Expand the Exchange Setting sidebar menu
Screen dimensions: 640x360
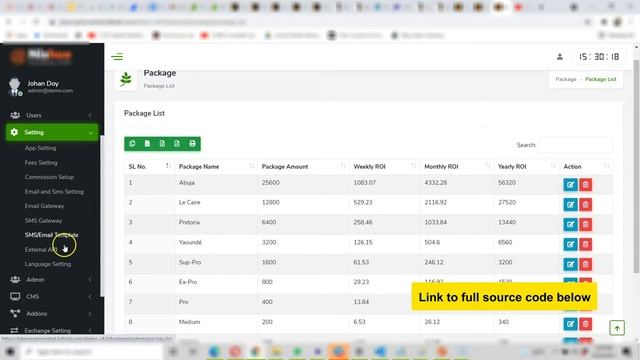pyautogui.click(x=52, y=330)
